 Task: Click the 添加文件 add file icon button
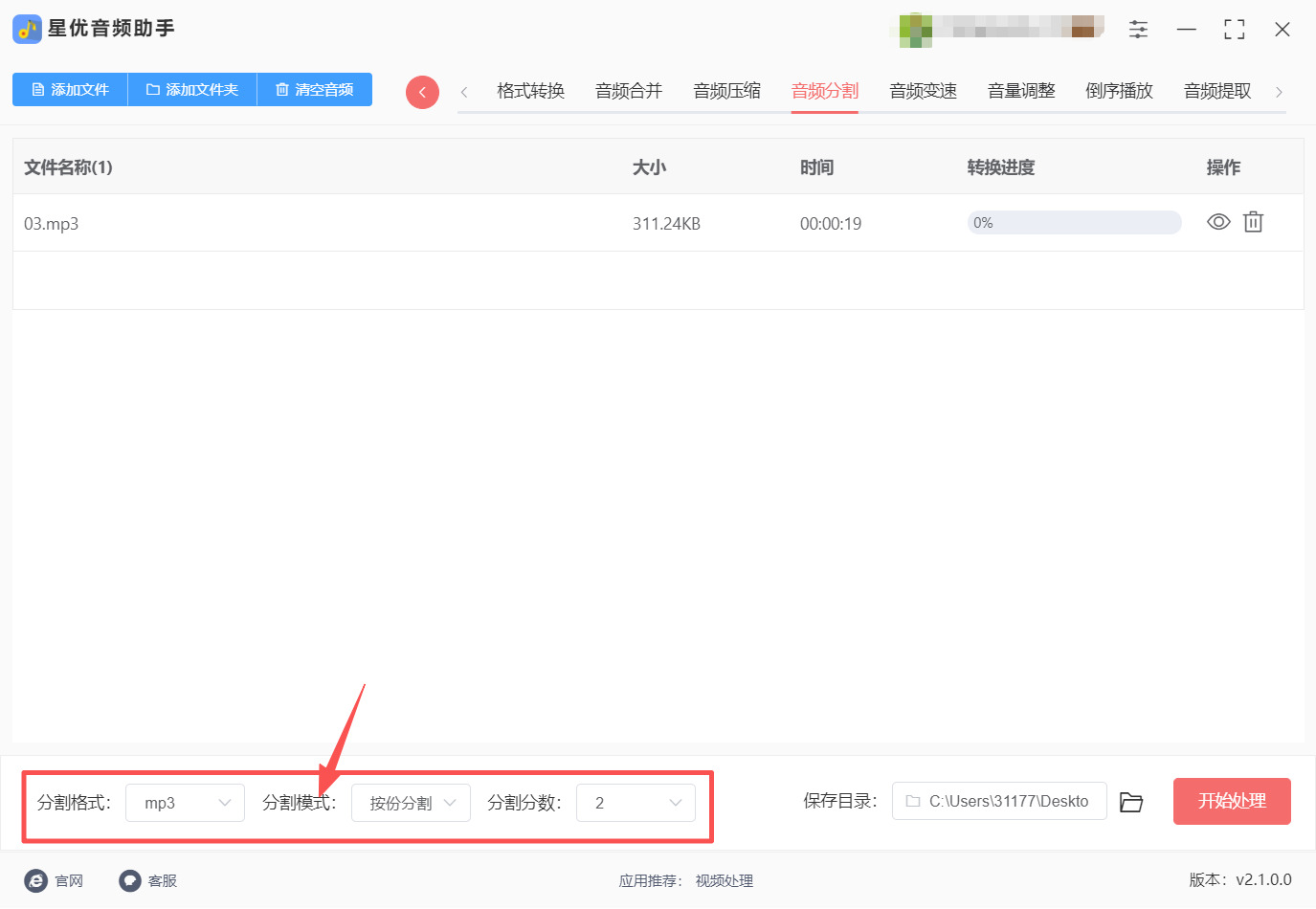coord(69,89)
